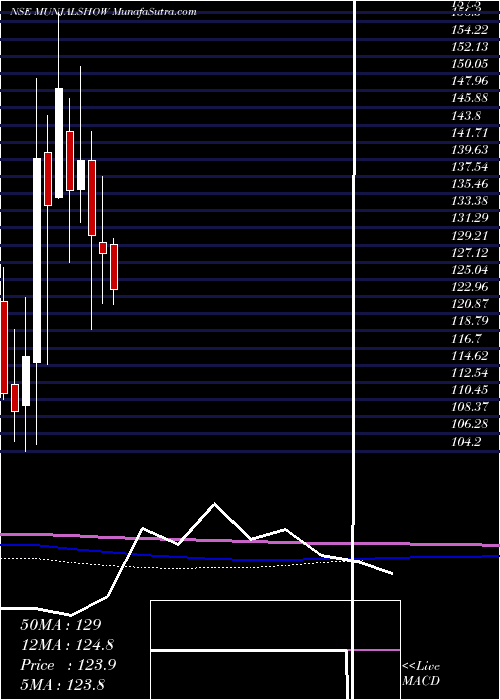500x700 pixels.
Task: Click the 143.8 price axis label
Action: [x=466, y=115]
